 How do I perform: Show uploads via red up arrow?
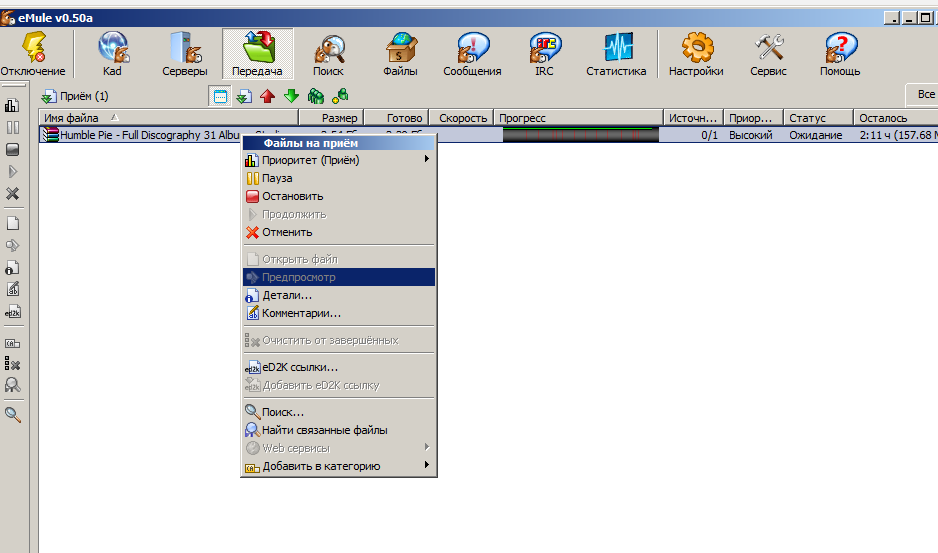tap(267, 96)
